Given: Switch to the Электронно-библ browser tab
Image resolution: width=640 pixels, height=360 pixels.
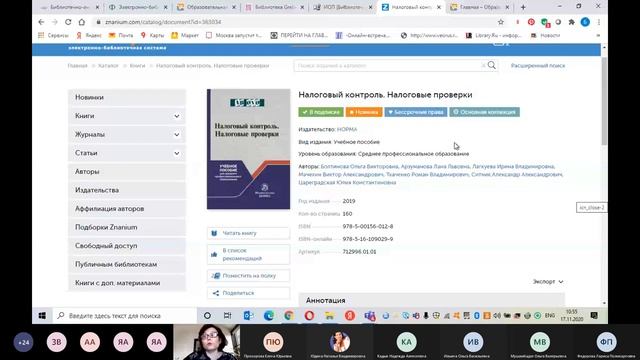Looking at the screenshot, I should point(138,7).
